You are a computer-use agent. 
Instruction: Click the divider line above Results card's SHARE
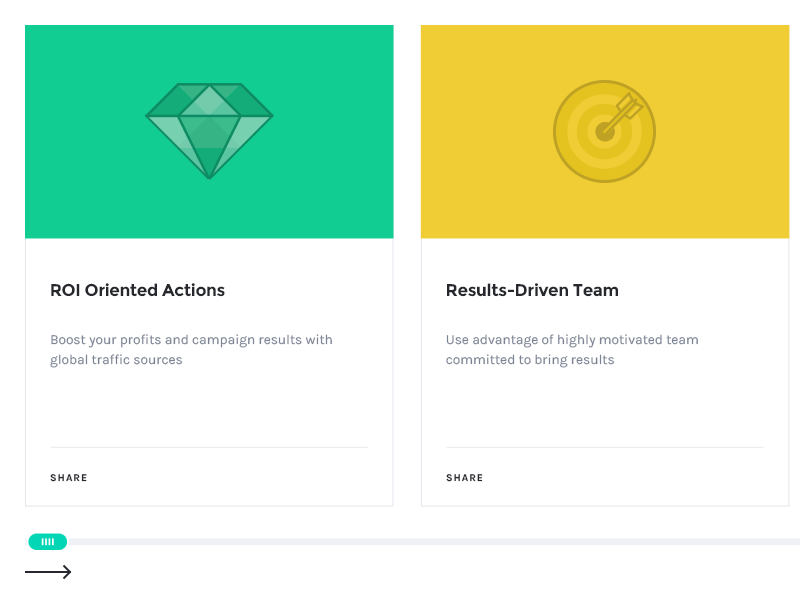604,447
